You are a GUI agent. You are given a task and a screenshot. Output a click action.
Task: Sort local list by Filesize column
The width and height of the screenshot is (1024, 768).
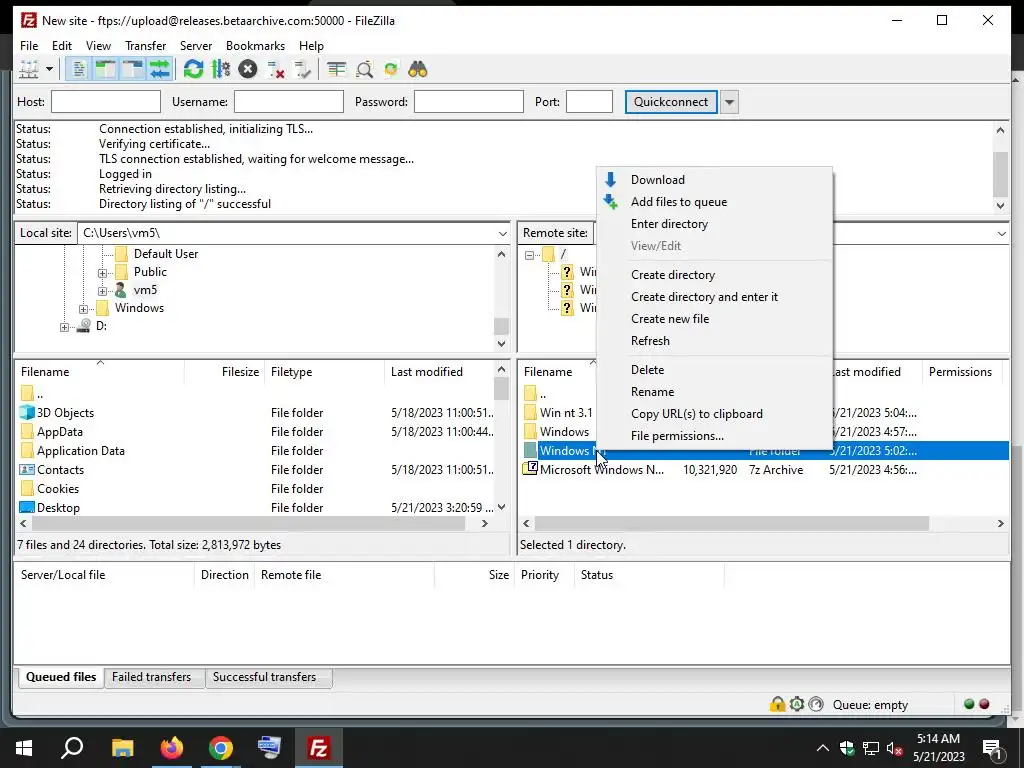pyautogui.click(x=224, y=372)
